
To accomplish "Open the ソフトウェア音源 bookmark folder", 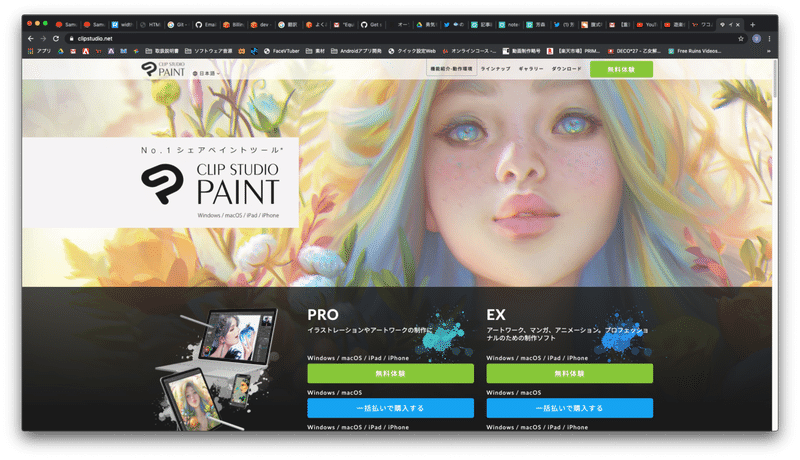I will coord(208,51).
